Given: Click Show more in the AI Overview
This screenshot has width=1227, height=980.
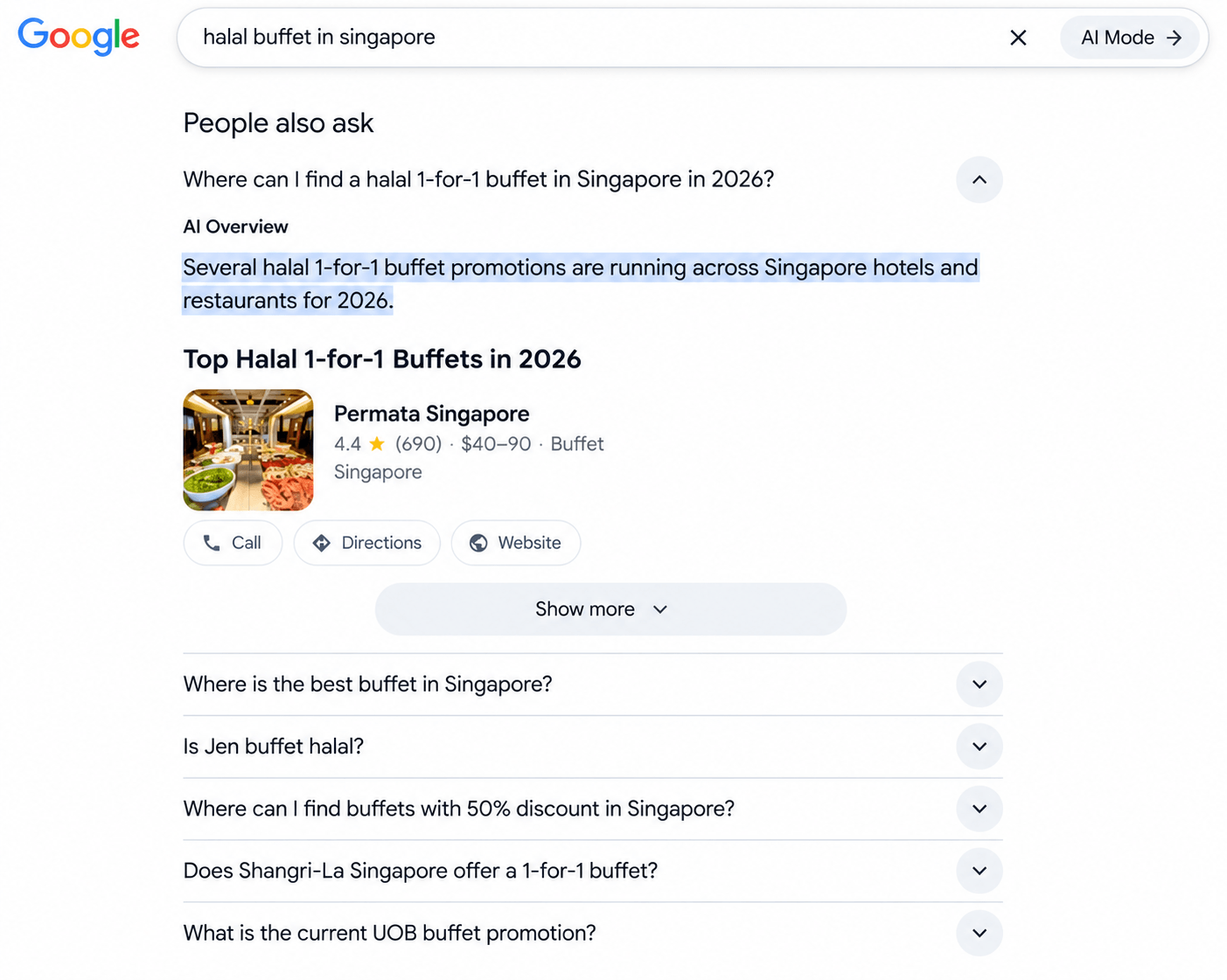Looking at the screenshot, I should 610,609.
